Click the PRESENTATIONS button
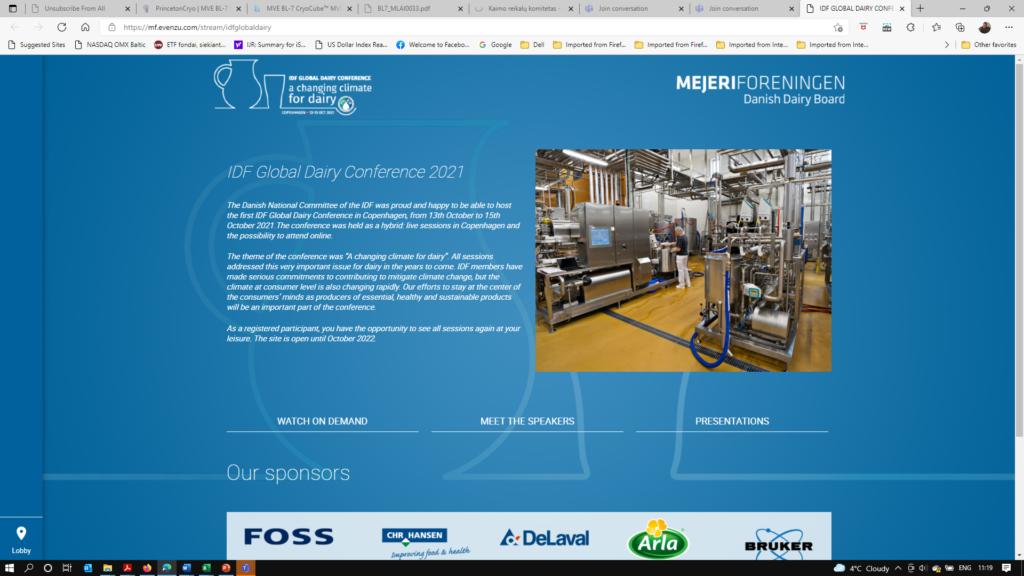This screenshot has width=1024, height=576. tap(732, 421)
